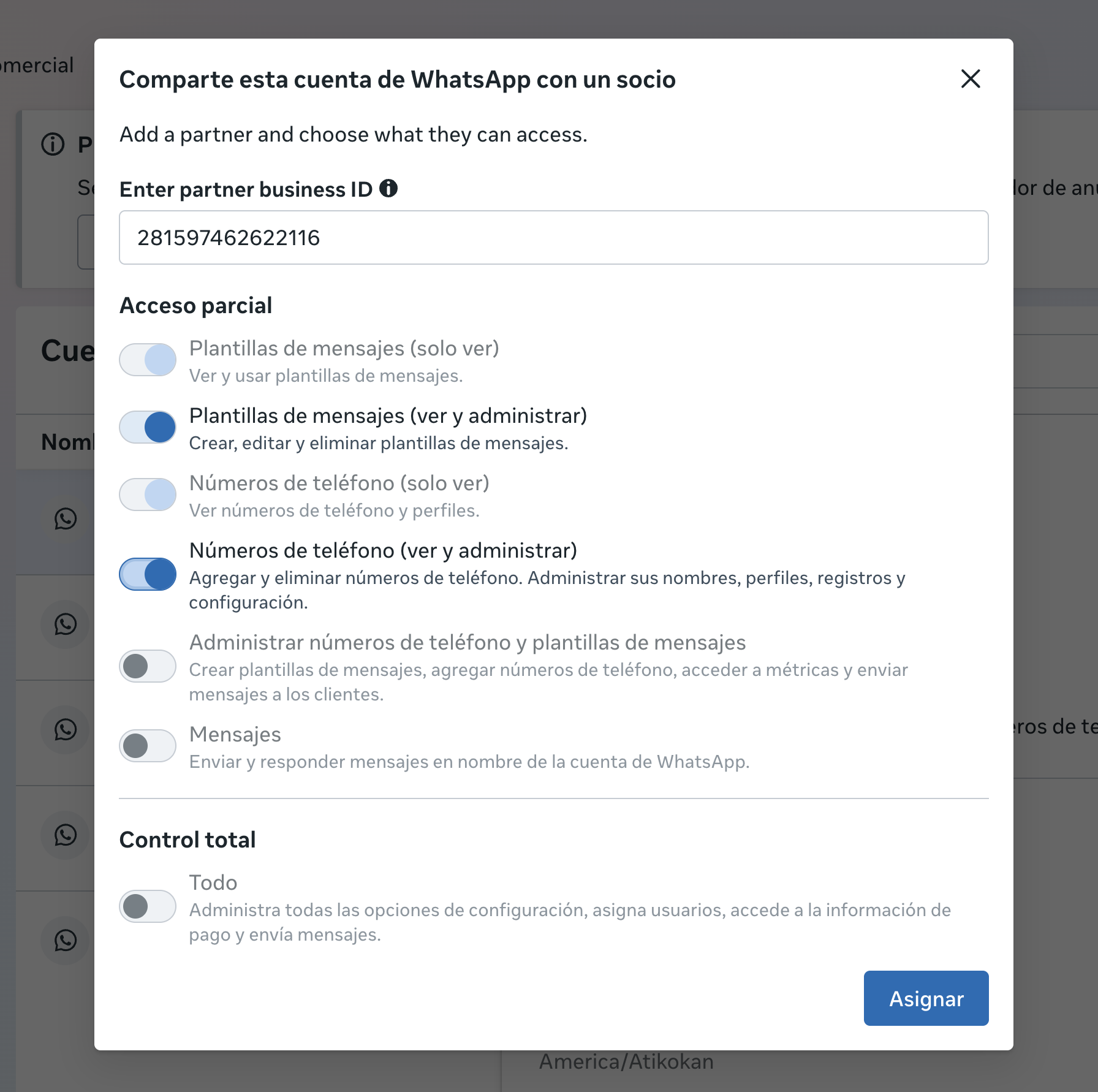This screenshot has width=1098, height=1092.
Task: Click the Mensajes option label
Action: coord(235,735)
